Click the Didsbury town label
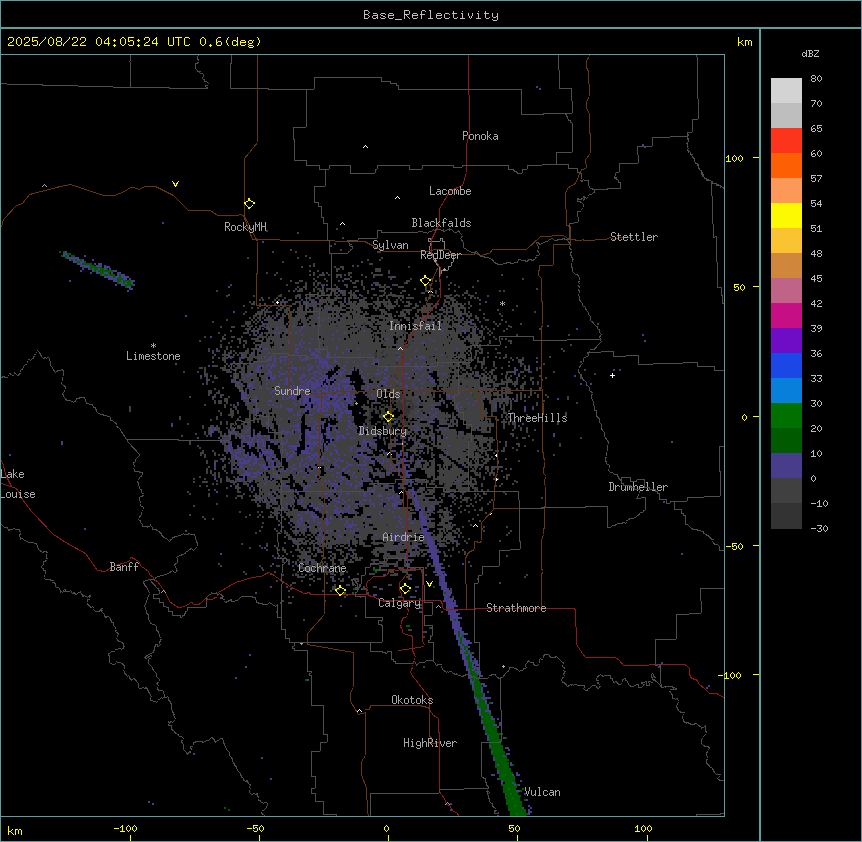 [x=383, y=431]
